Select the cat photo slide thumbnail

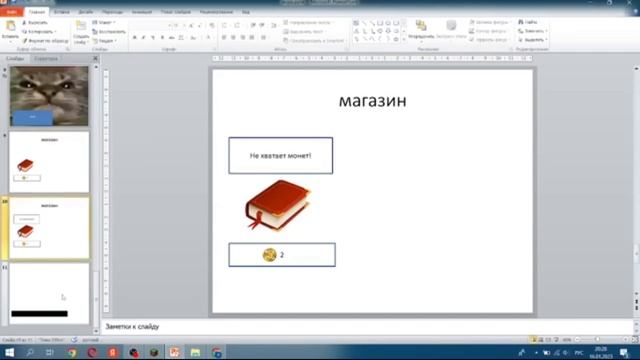tap(49, 96)
